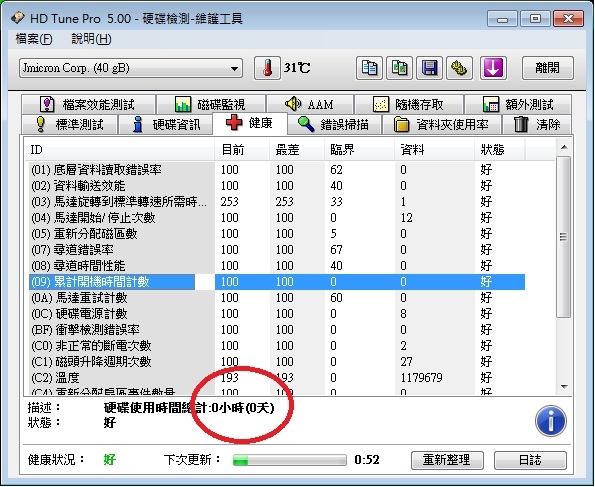595x487 pixels.
Task: Click the 資料 column header
Action: pos(434,150)
